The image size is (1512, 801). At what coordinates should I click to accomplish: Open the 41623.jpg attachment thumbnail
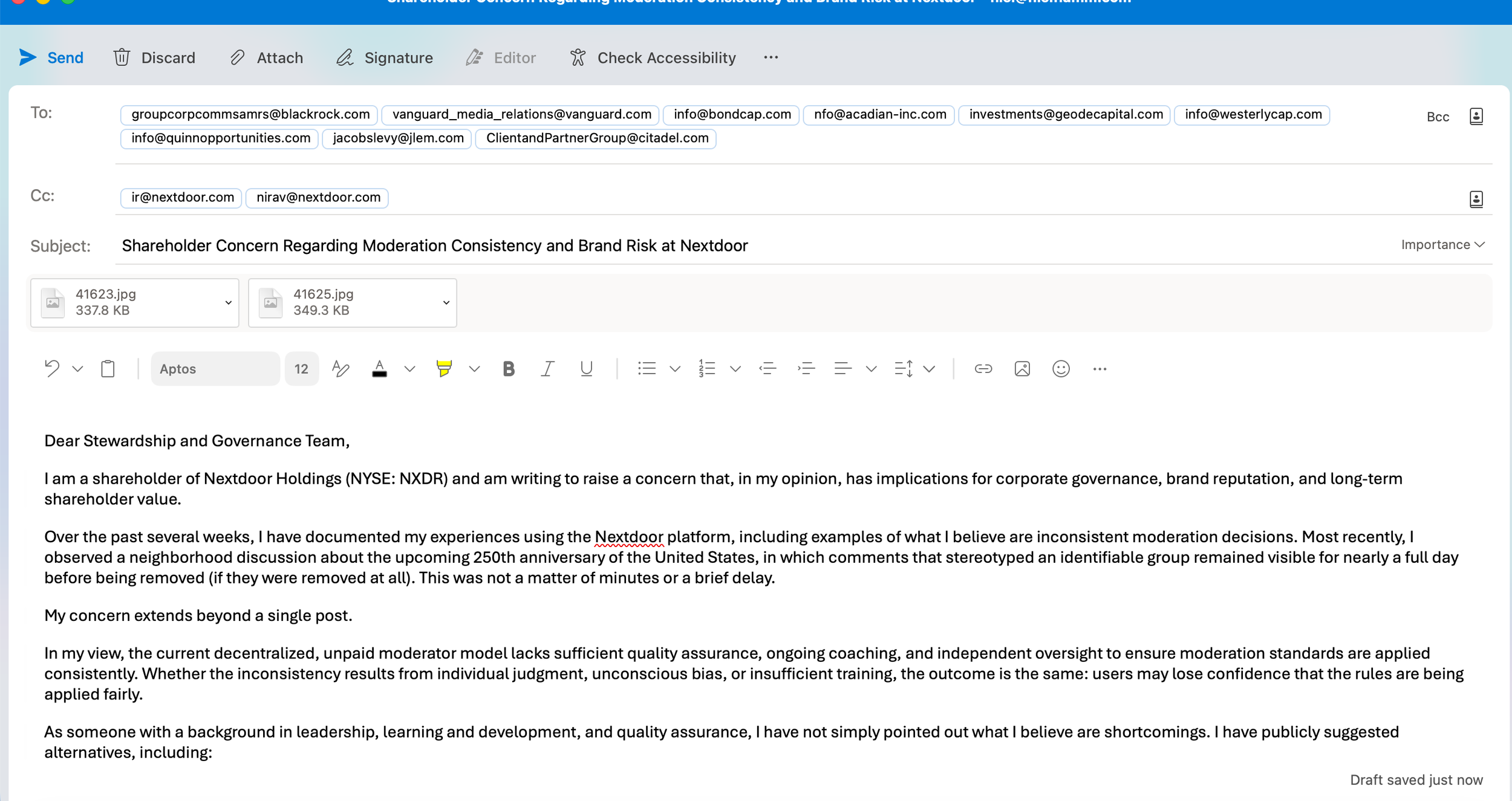point(53,302)
